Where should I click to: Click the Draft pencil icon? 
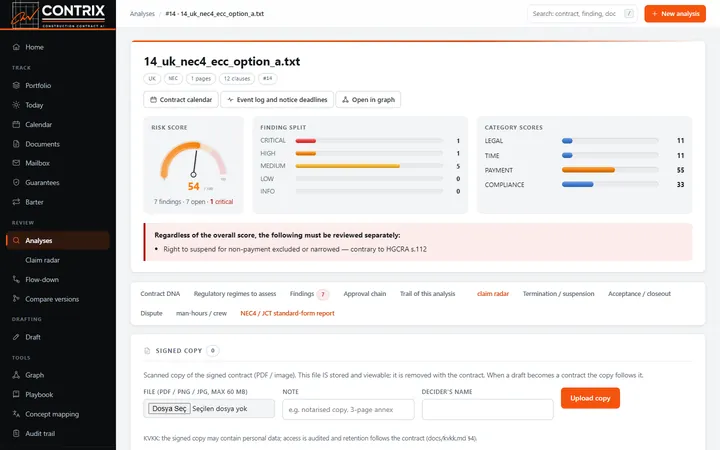pos(16,337)
